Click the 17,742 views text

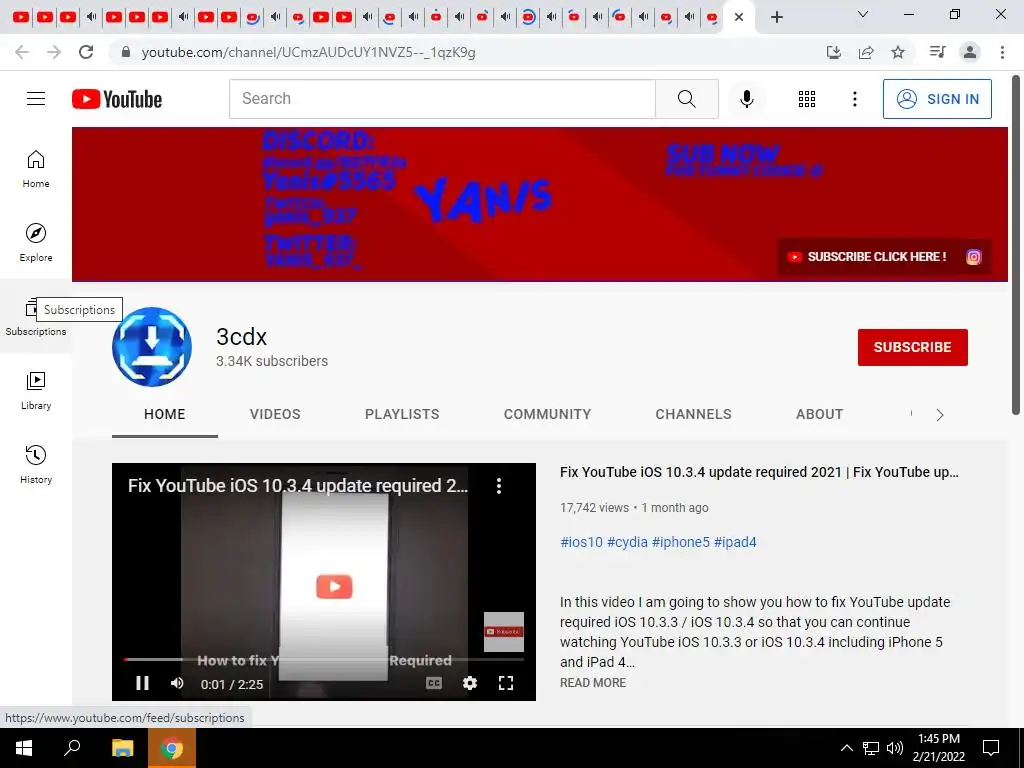coord(594,507)
